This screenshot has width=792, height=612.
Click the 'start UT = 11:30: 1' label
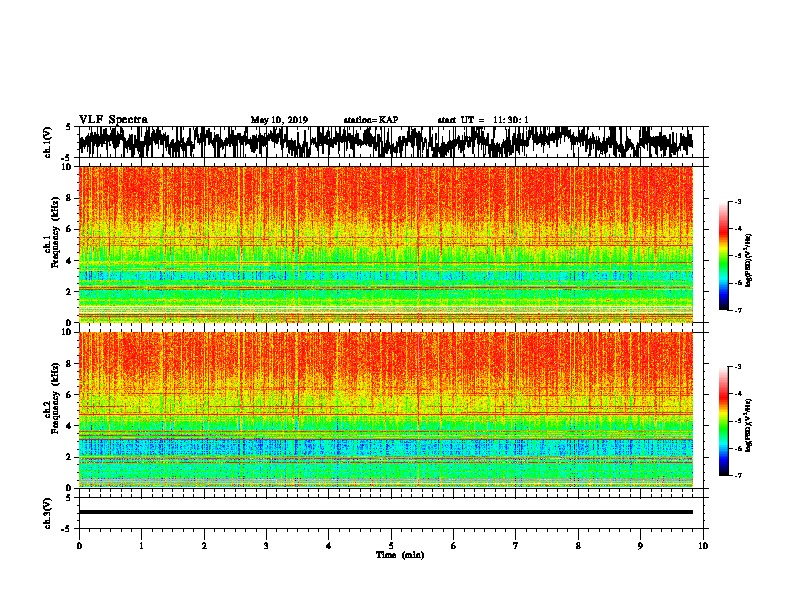pyautogui.click(x=483, y=120)
